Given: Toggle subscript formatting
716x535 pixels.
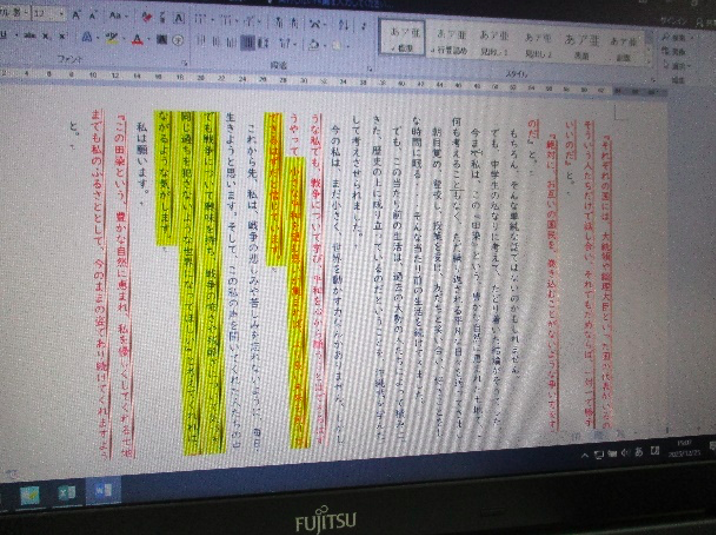Looking at the screenshot, I should [45, 36].
